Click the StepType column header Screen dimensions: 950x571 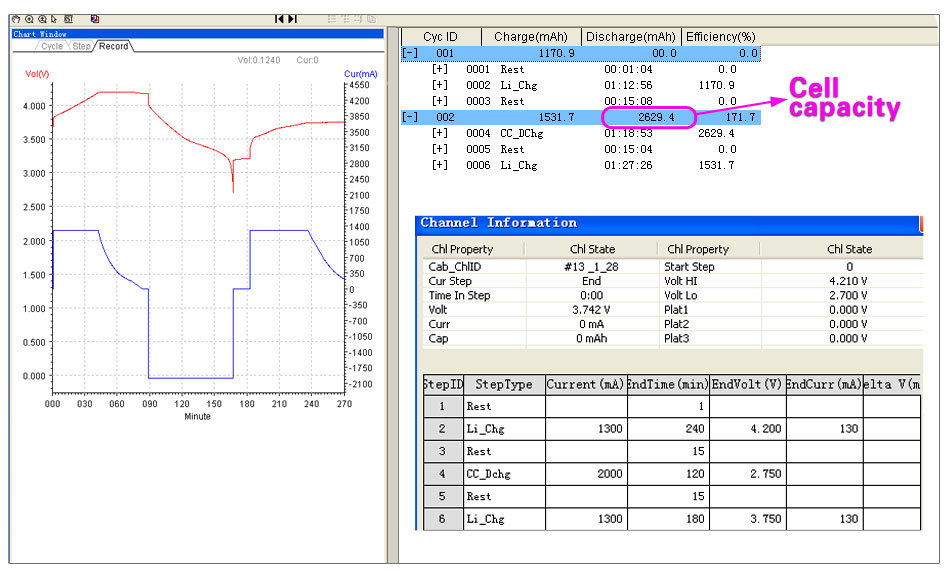tap(504, 384)
